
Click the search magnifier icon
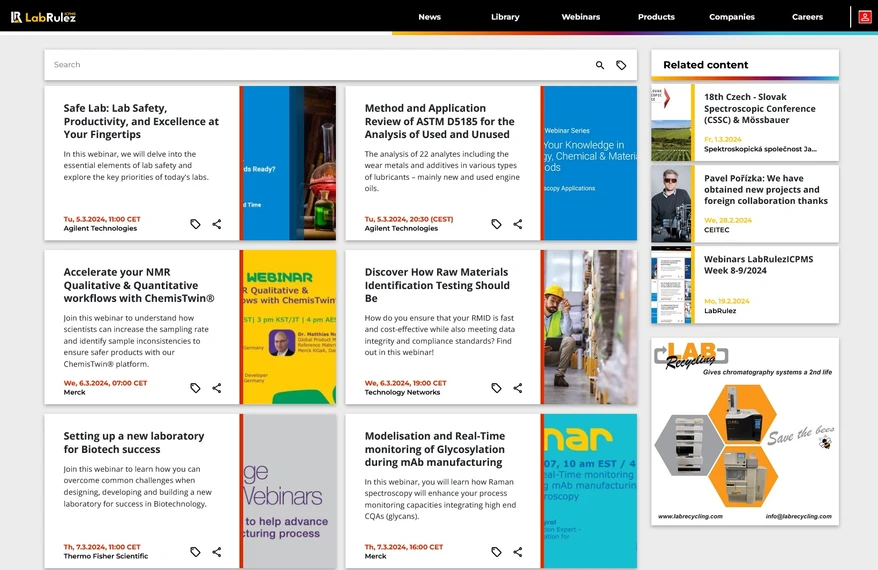coord(600,65)
